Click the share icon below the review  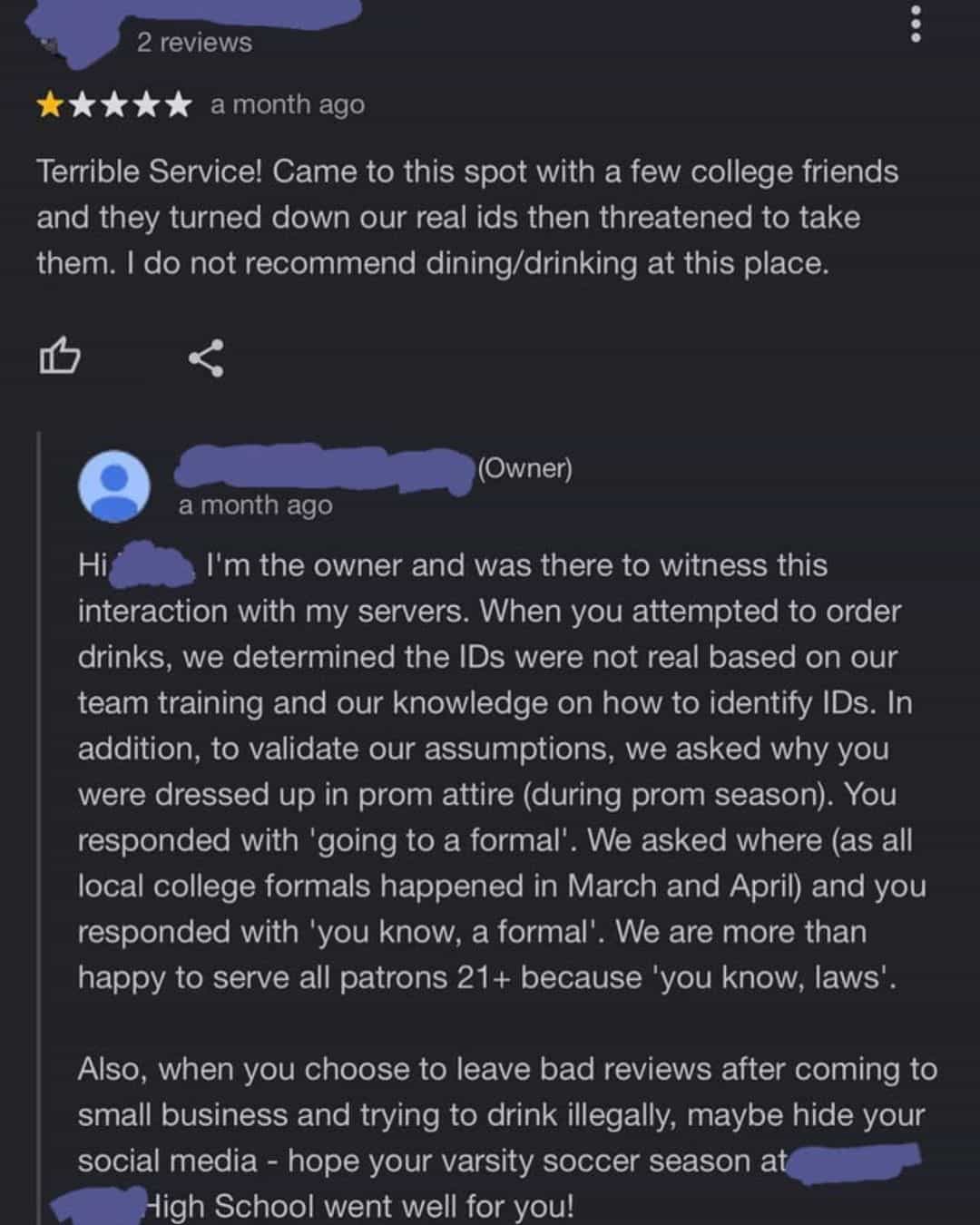(x=206, y=358)
